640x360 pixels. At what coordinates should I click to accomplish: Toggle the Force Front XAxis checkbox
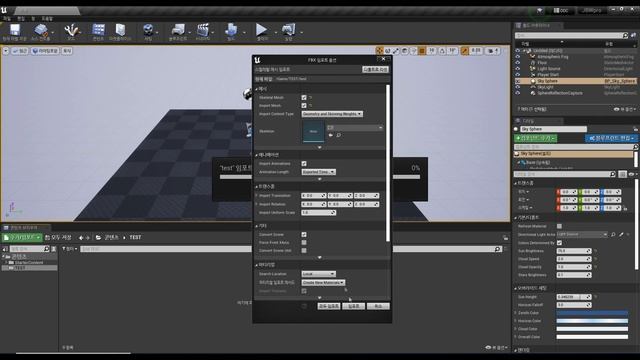304,242
